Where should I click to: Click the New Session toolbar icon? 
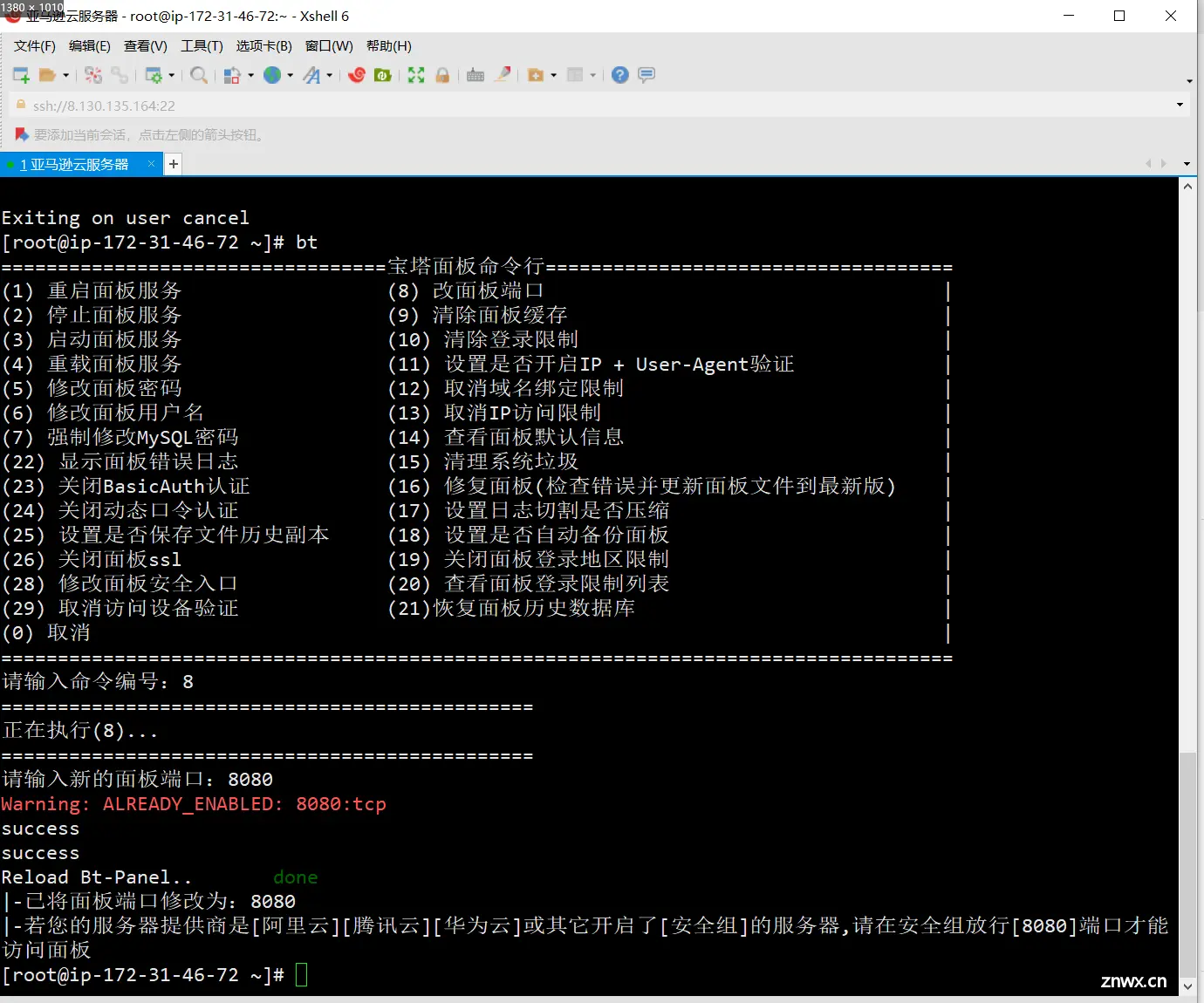tap(21, 75)
